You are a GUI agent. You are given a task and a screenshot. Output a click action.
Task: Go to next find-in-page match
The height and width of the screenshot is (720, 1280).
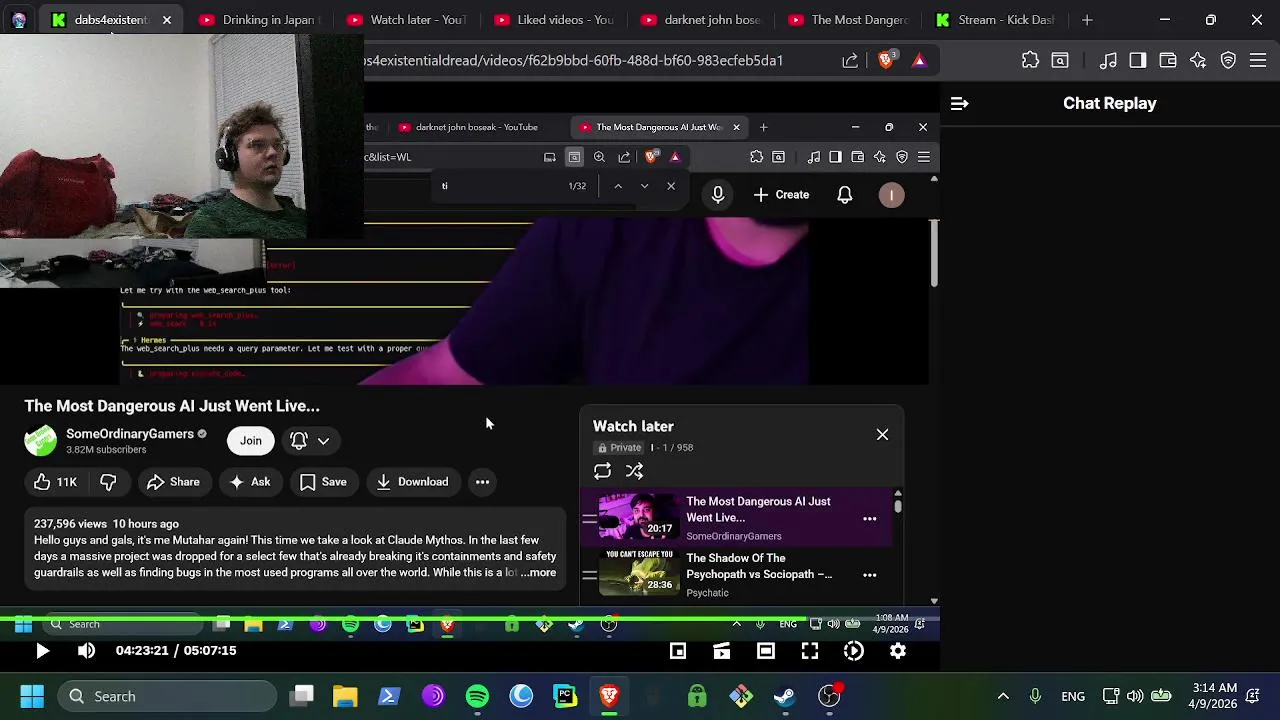click(x=644, y=186)
